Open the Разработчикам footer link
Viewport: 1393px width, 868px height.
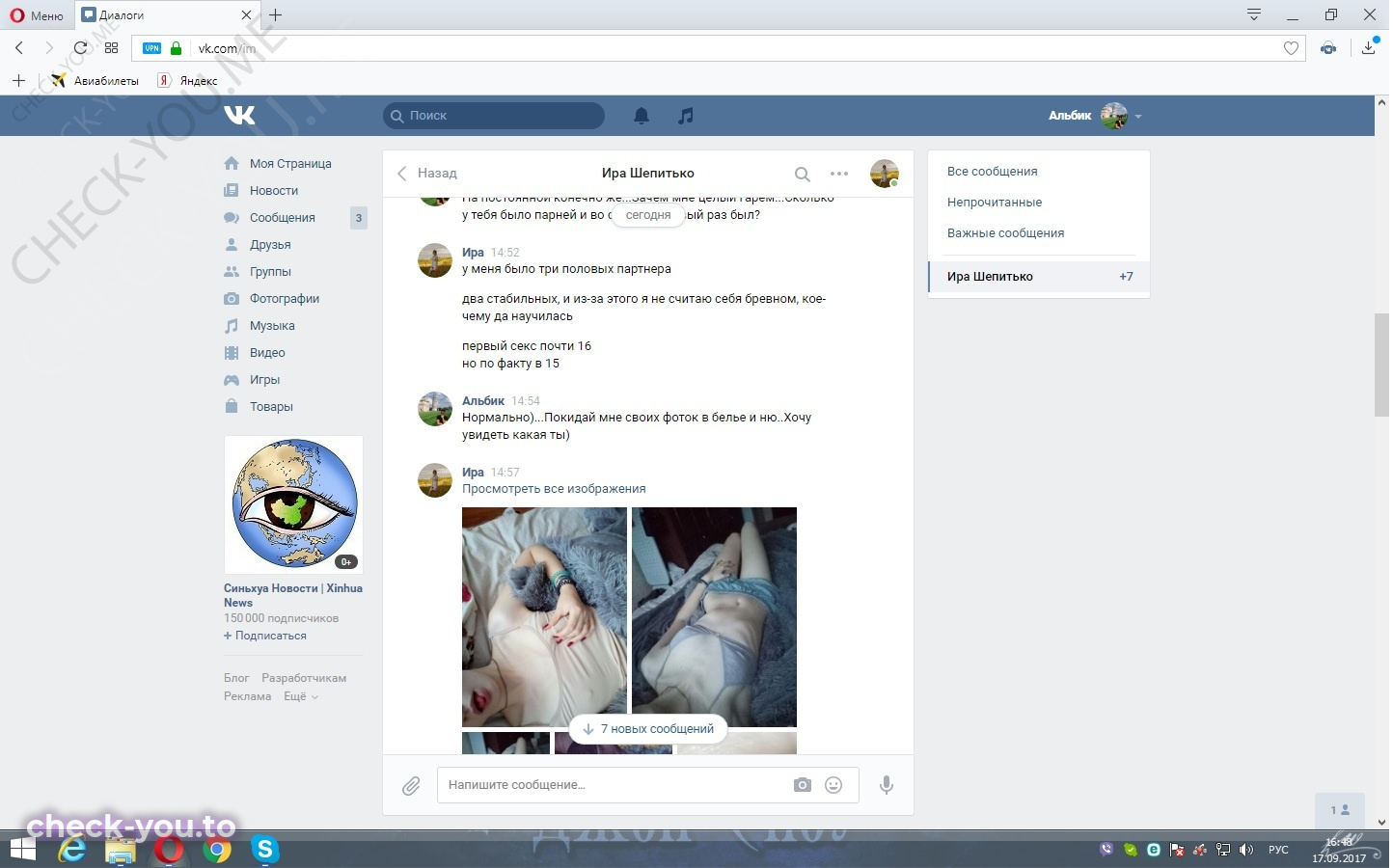[x=304, y=678]
